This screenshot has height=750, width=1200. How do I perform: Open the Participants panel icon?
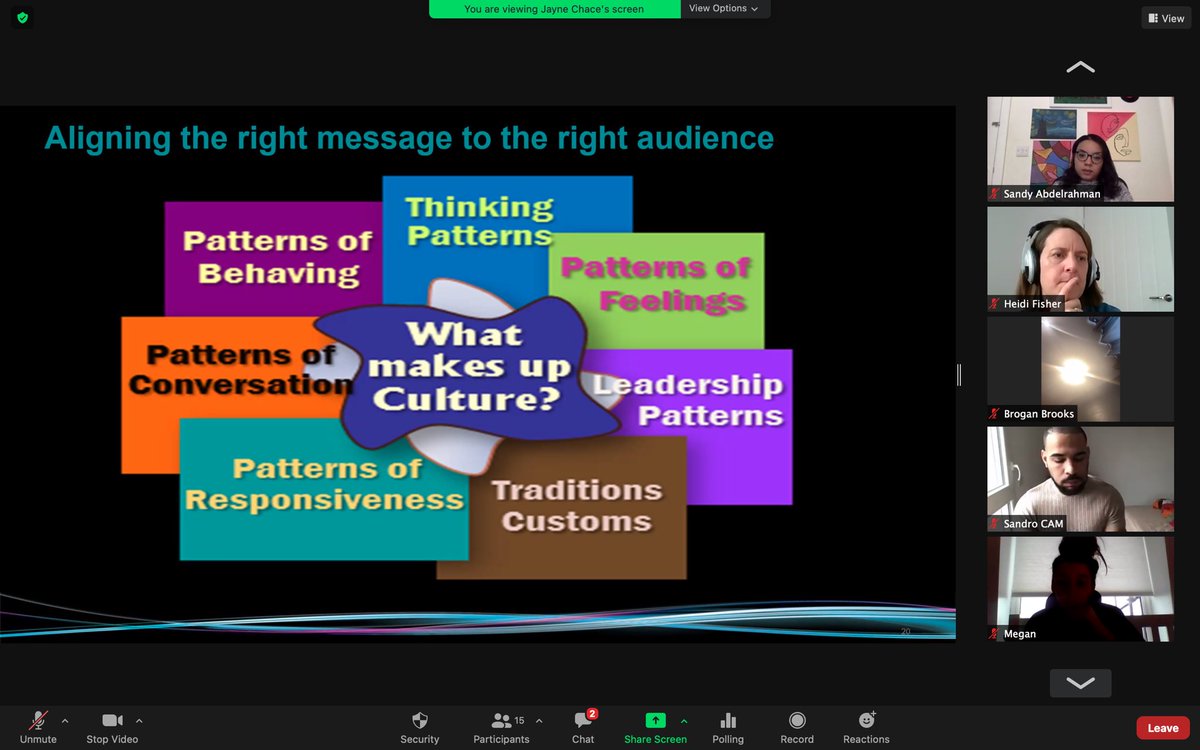click(x=501, y=720)
